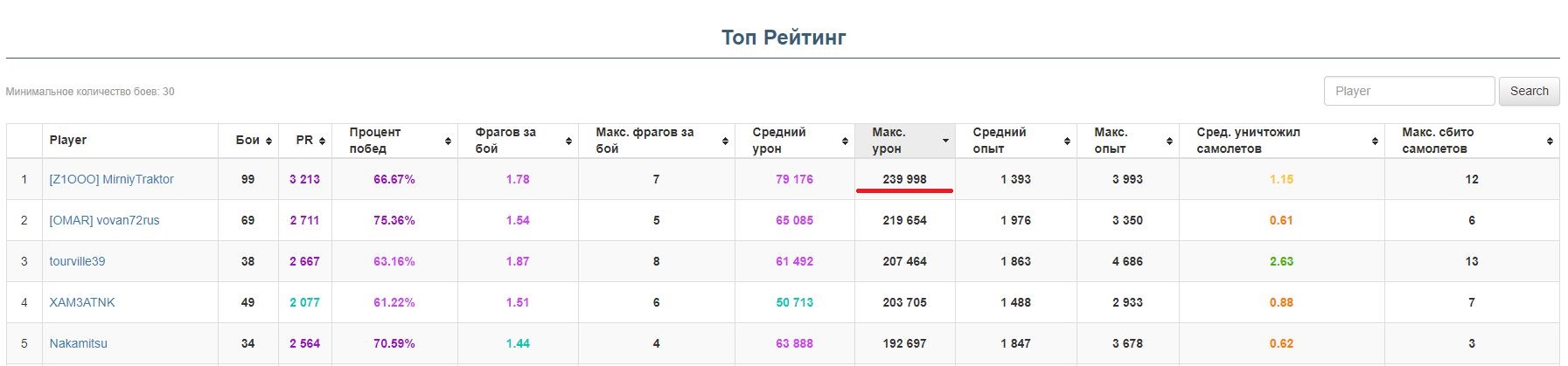Open Nakamitsu player profile link
The height and width of the screenshot is (366, 1568).
click(78, 343)
